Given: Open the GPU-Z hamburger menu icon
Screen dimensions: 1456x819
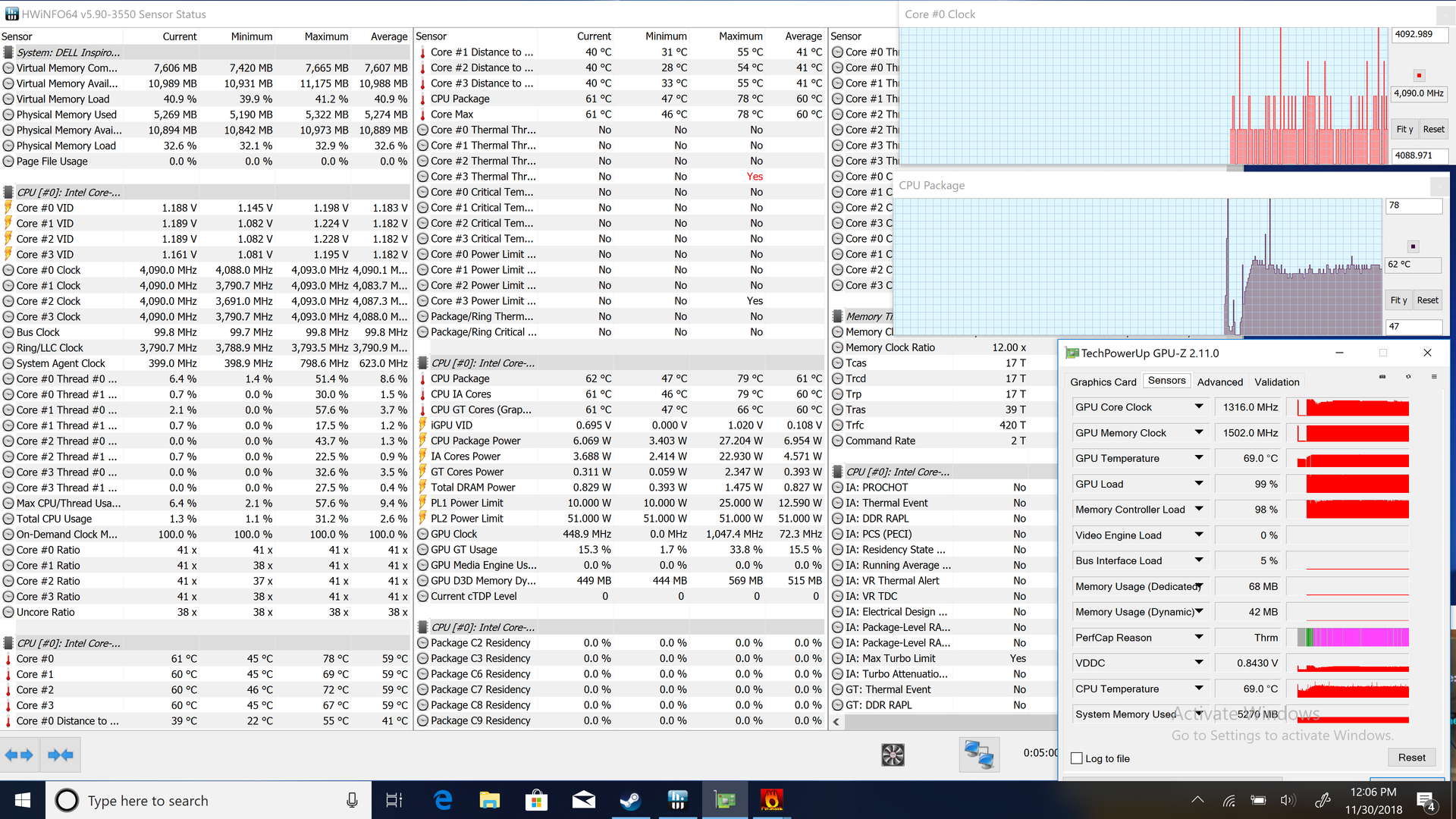Looking at the screenshot, I should pos(1434,377).
